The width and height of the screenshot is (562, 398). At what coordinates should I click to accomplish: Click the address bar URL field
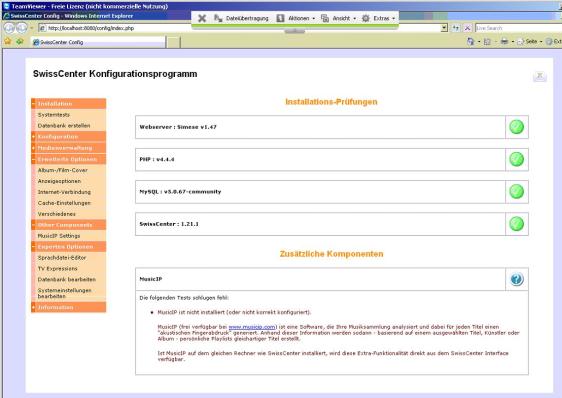tap(239, 28)
